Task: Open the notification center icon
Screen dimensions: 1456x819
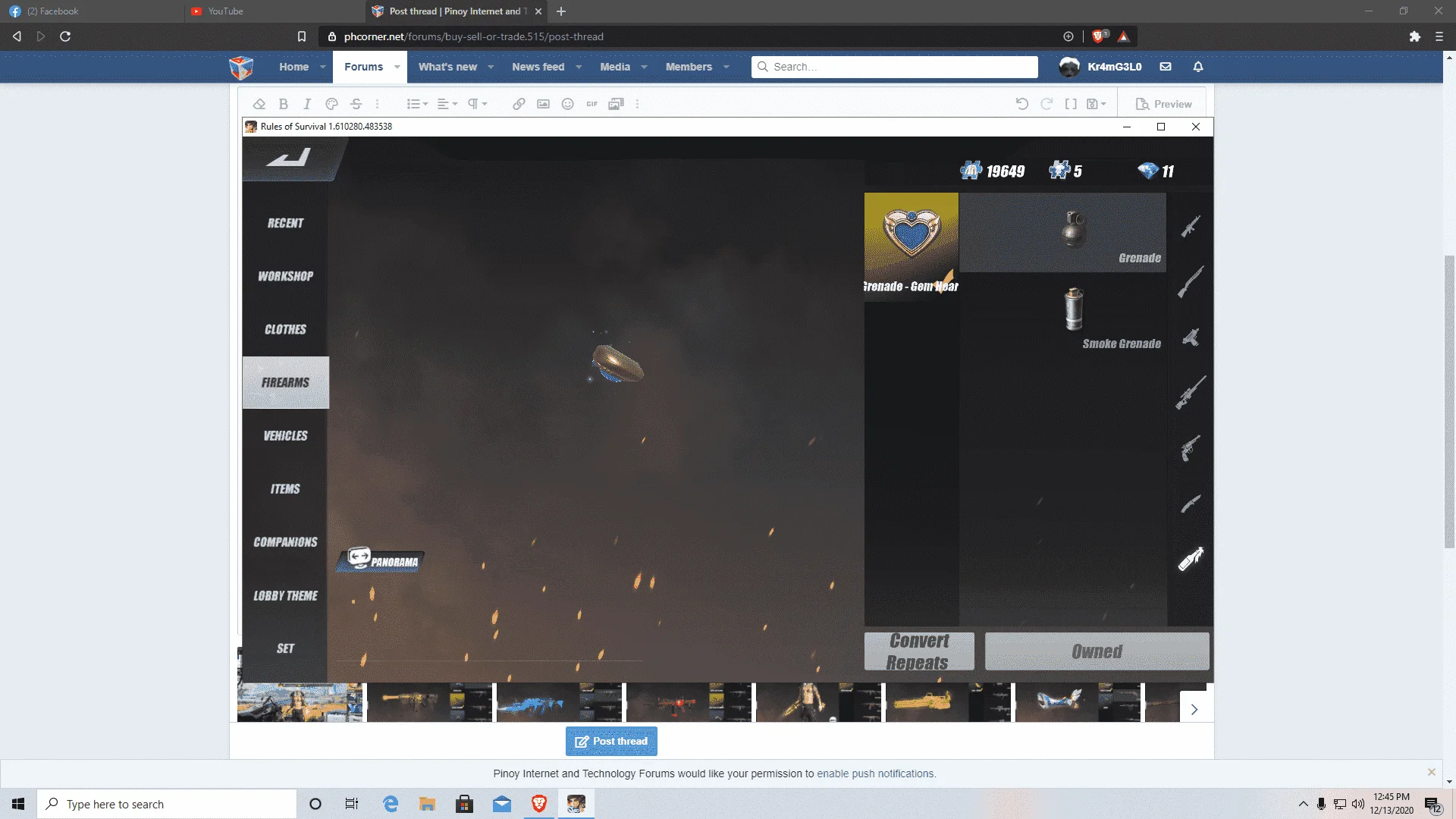Action: click(1432, 804)
